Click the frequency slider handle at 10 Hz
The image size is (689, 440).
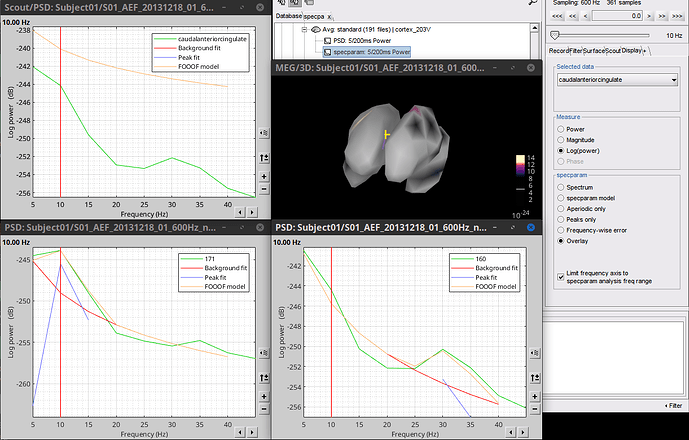point(555,35)
